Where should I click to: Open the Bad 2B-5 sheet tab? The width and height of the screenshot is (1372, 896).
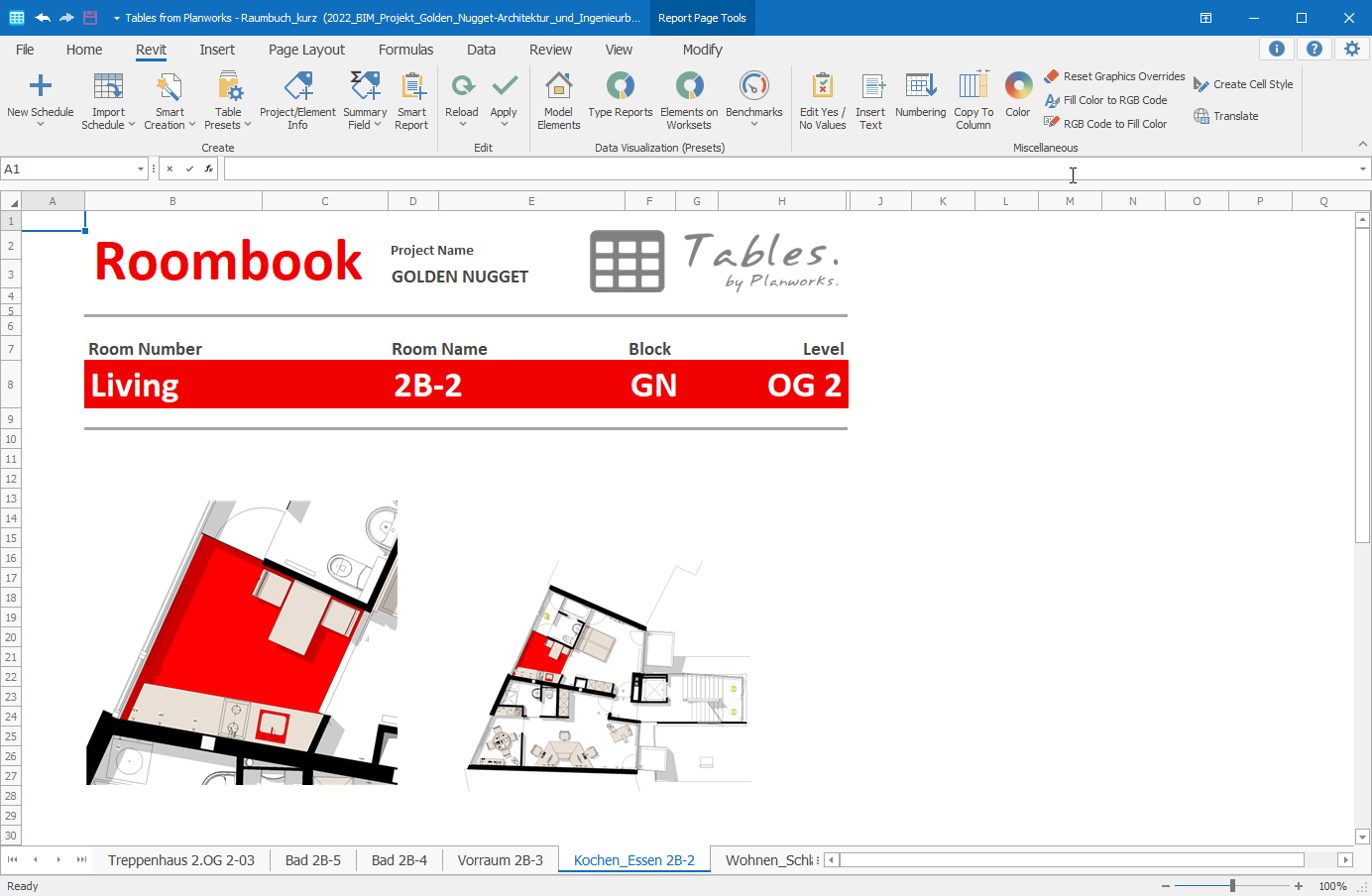[x=313, y=859]
